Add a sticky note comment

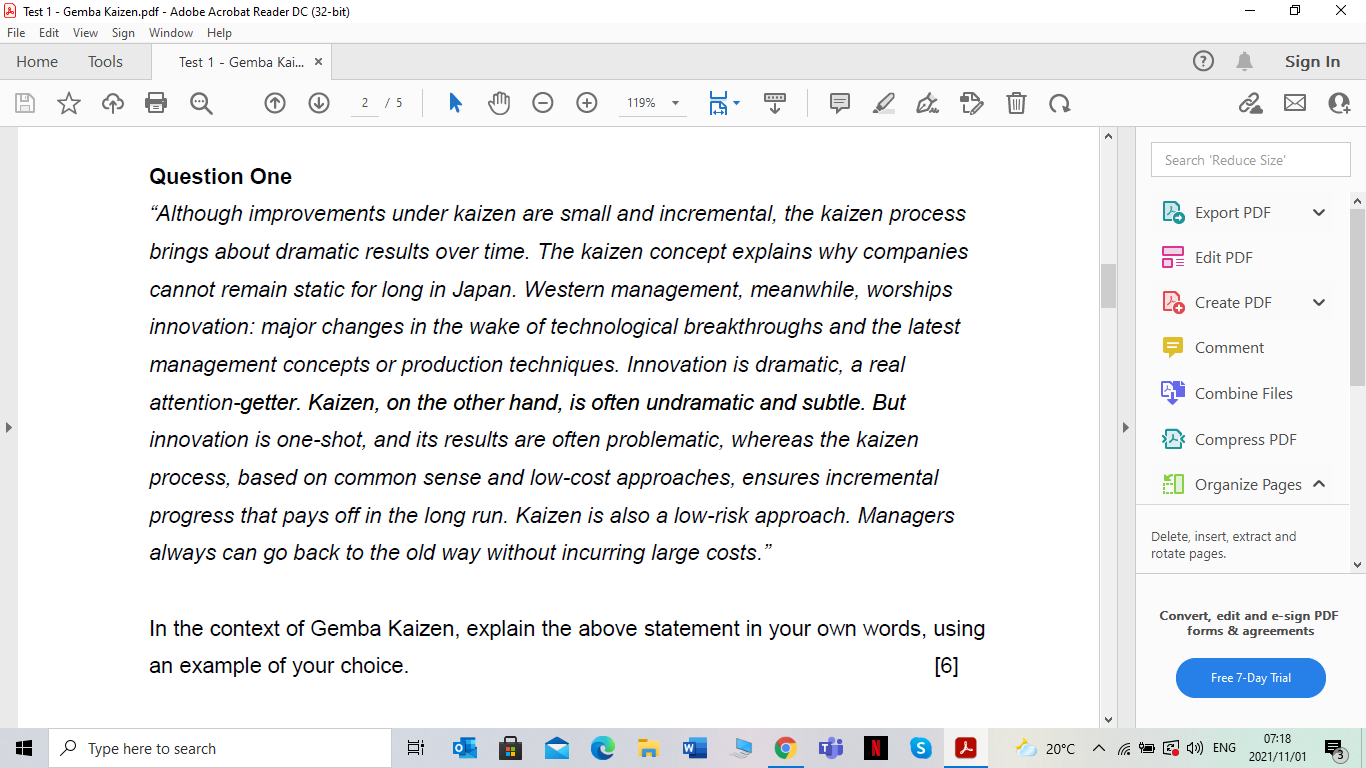point(839,103)
